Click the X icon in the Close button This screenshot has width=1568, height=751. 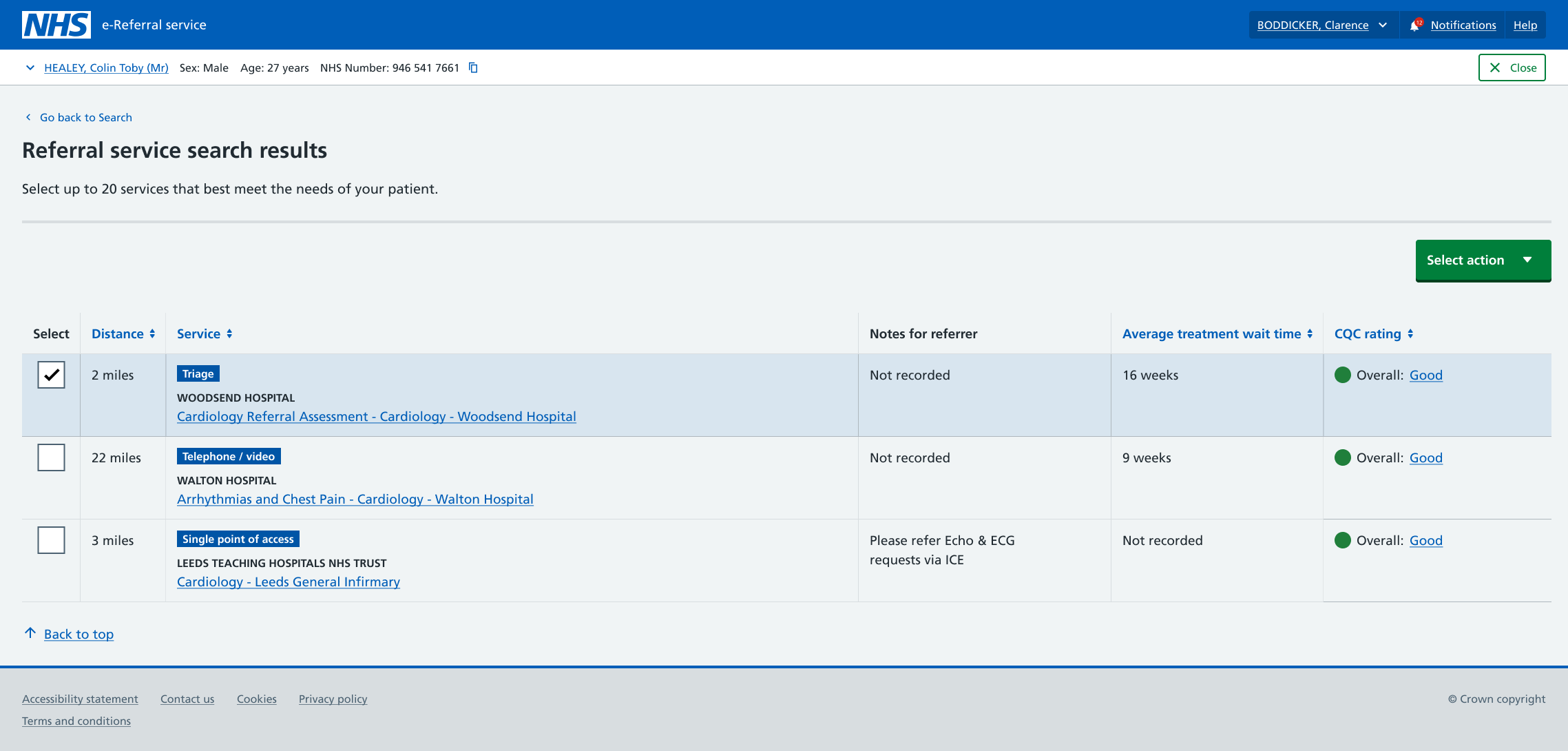pos(1495,68)
